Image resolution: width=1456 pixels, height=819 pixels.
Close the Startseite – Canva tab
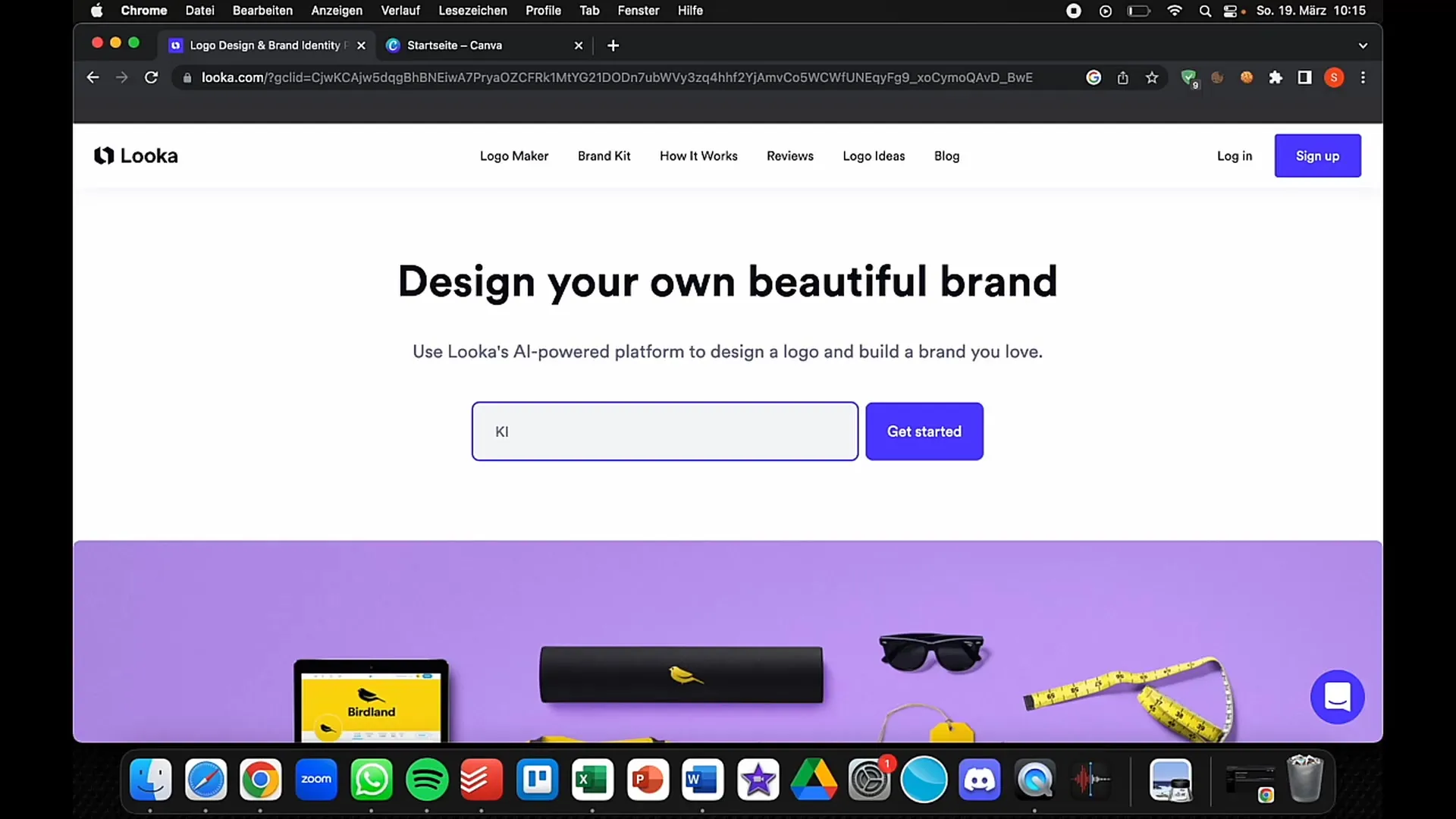click(579, 45)
